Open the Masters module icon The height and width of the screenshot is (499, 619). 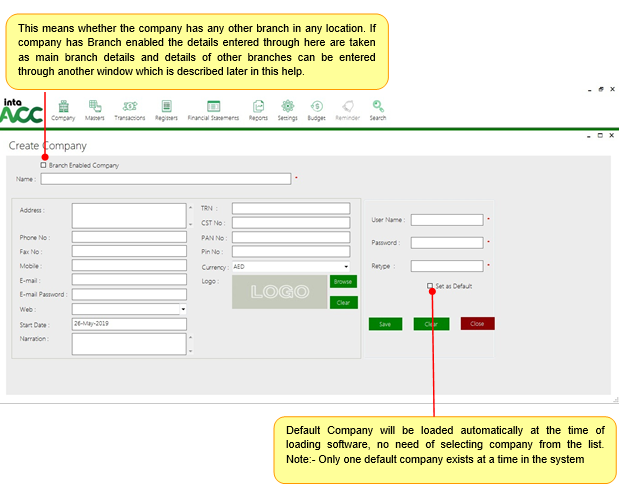pos(95,106)
